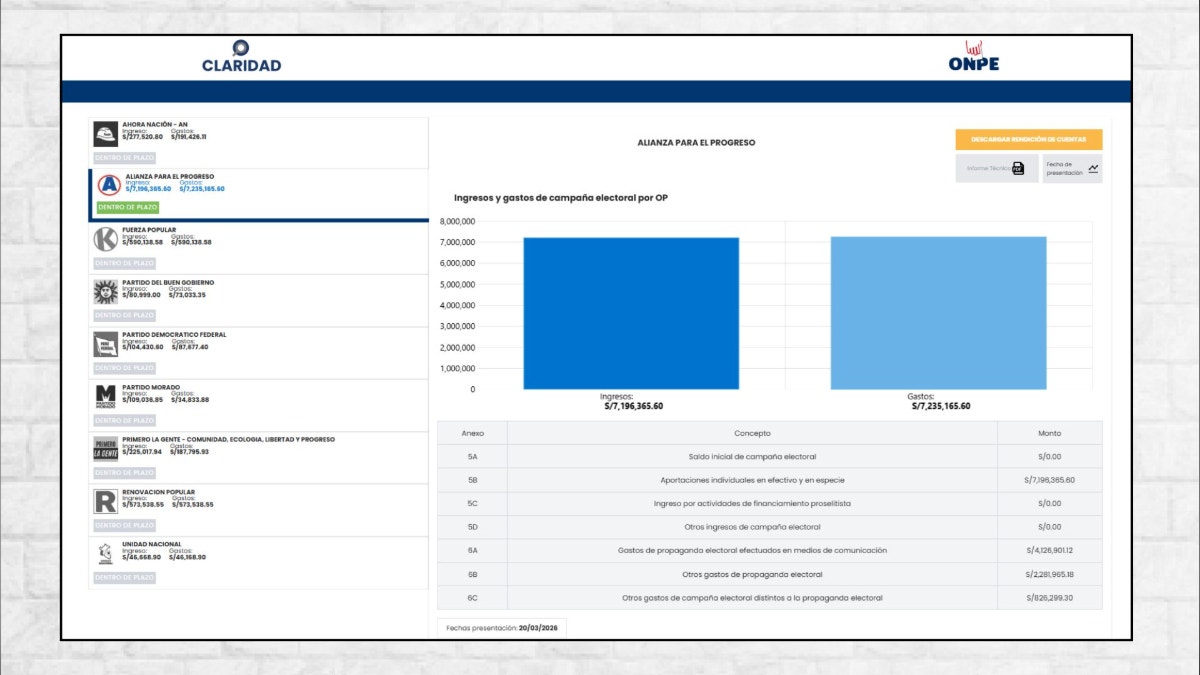Select AHORA NACIÓN - AN party name
1200x675 pixels.
[155, 124]
